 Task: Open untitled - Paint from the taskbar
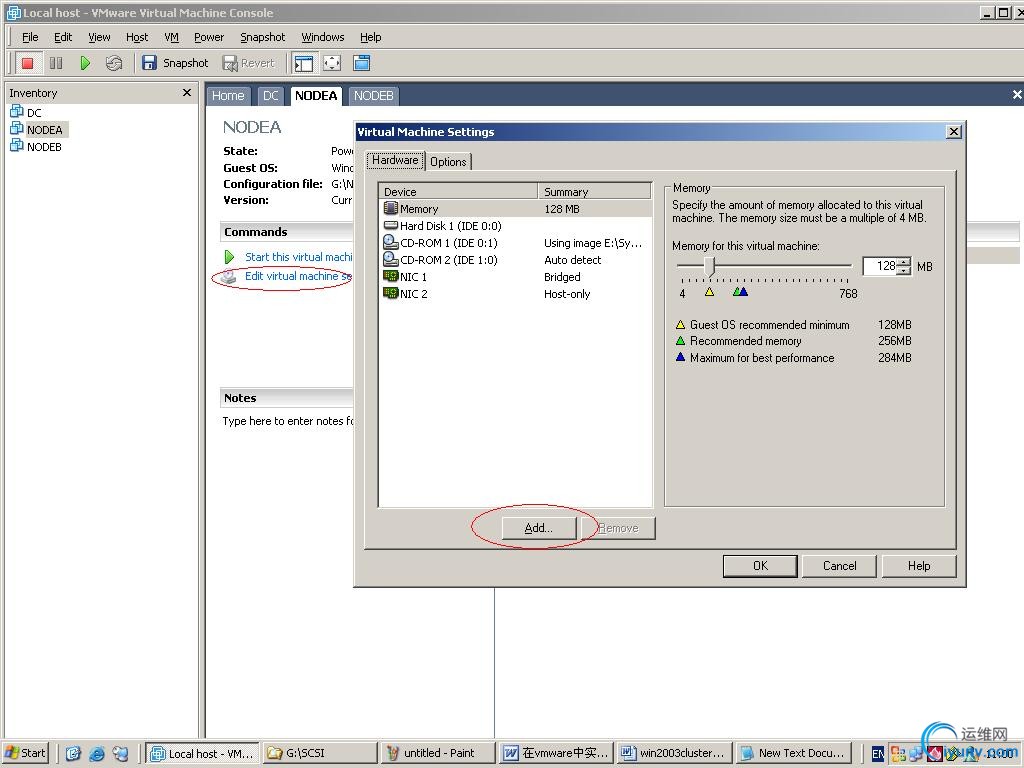(438, 753)
